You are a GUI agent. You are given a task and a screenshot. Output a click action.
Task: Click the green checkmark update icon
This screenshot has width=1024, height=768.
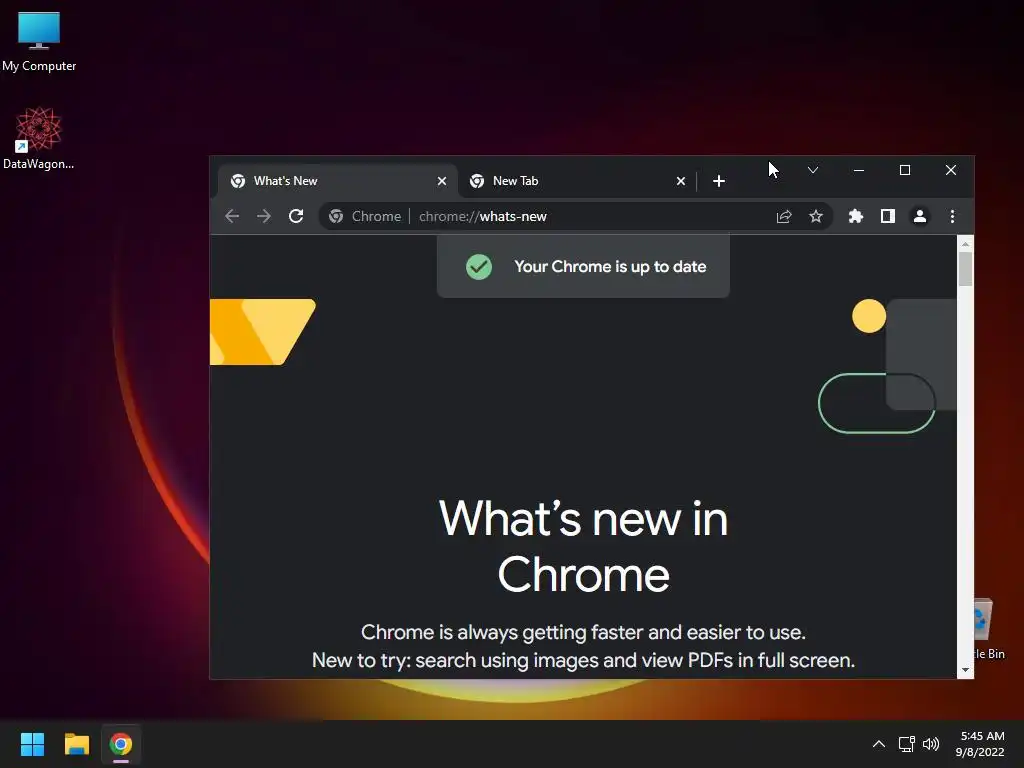pos(479,266)
